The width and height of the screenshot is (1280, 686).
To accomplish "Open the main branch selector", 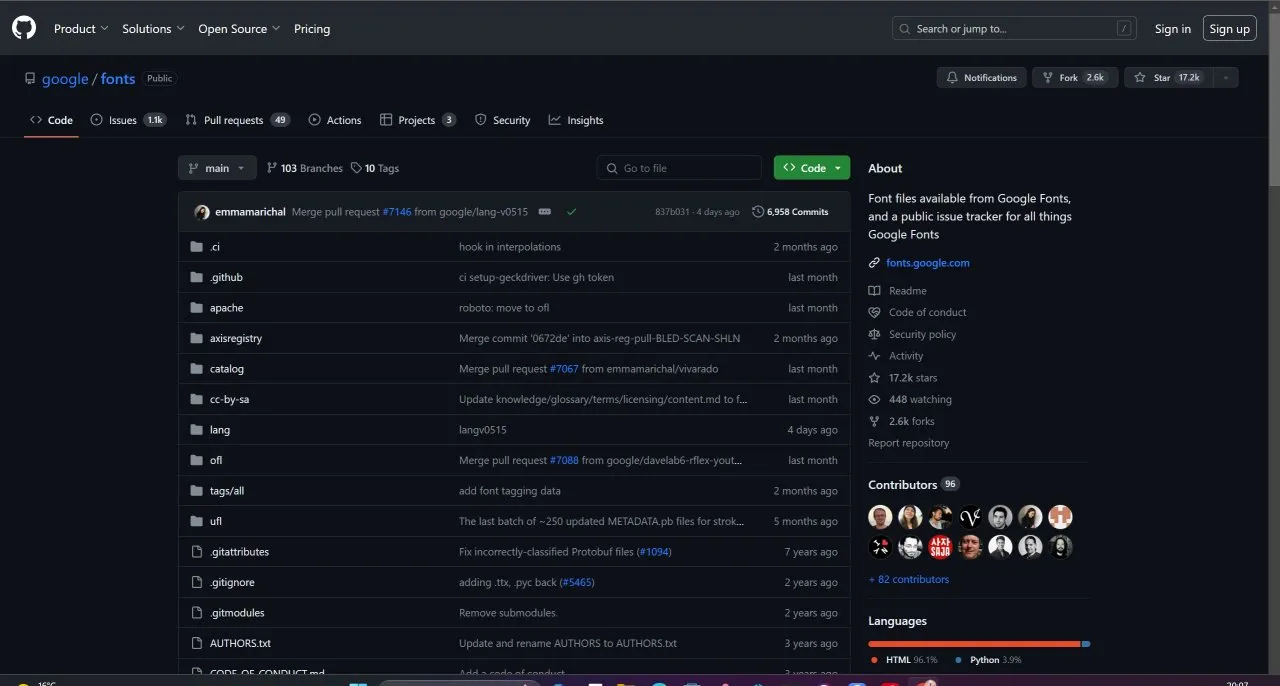I will (x=217, y=168).
